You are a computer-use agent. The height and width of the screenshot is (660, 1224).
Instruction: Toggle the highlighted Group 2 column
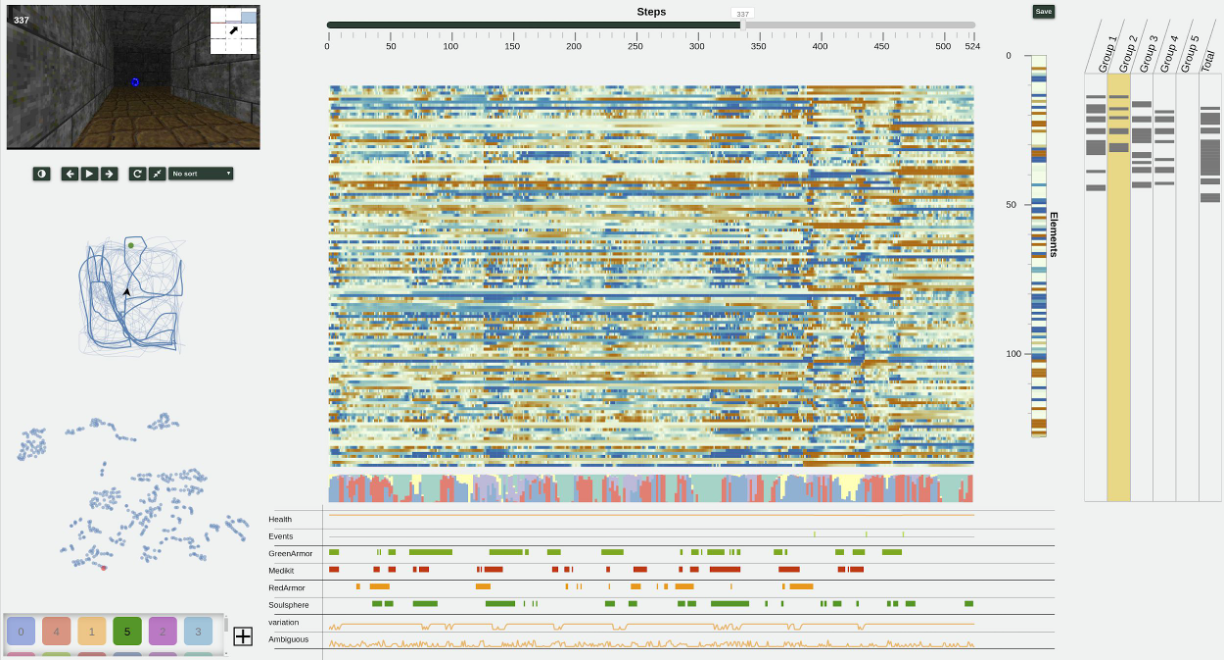[x=1116, y=300]
